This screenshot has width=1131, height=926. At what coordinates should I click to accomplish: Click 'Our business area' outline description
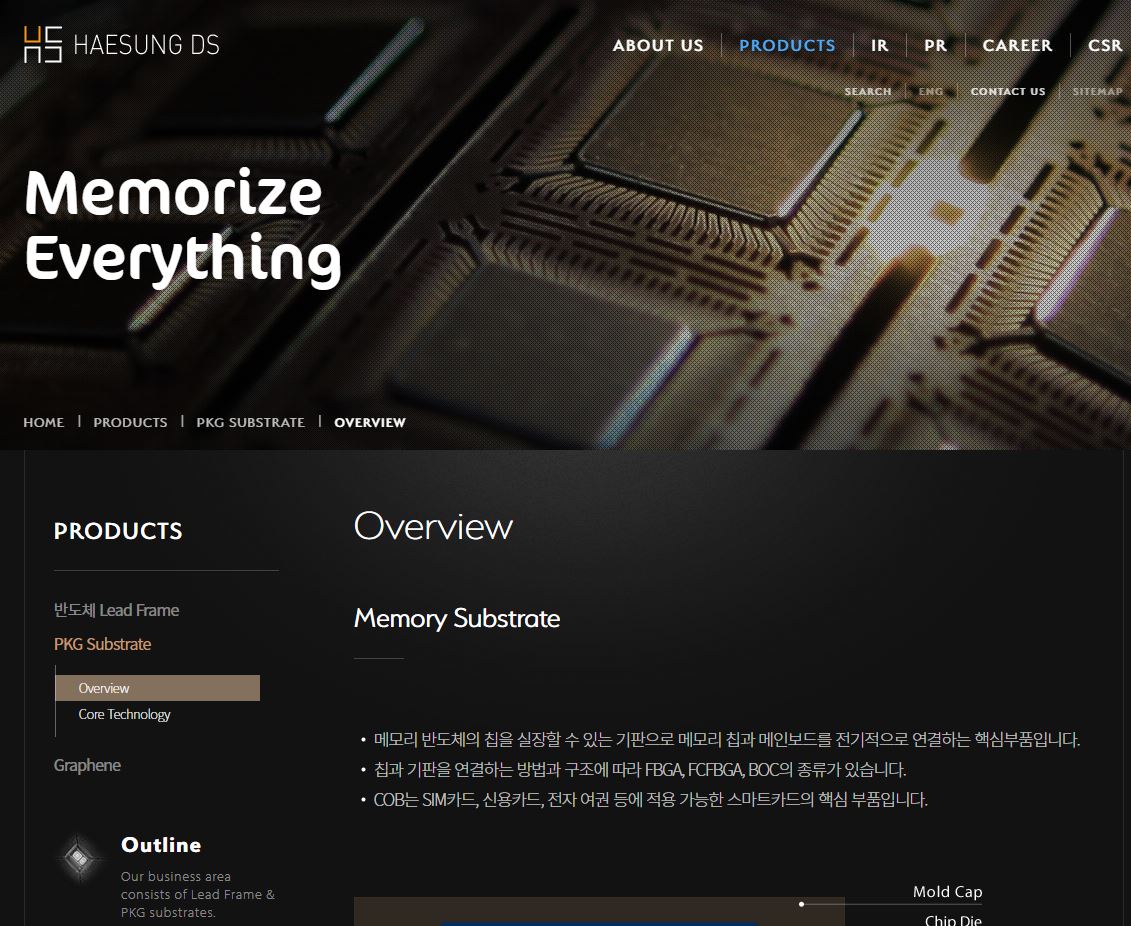tap(198, 894)
